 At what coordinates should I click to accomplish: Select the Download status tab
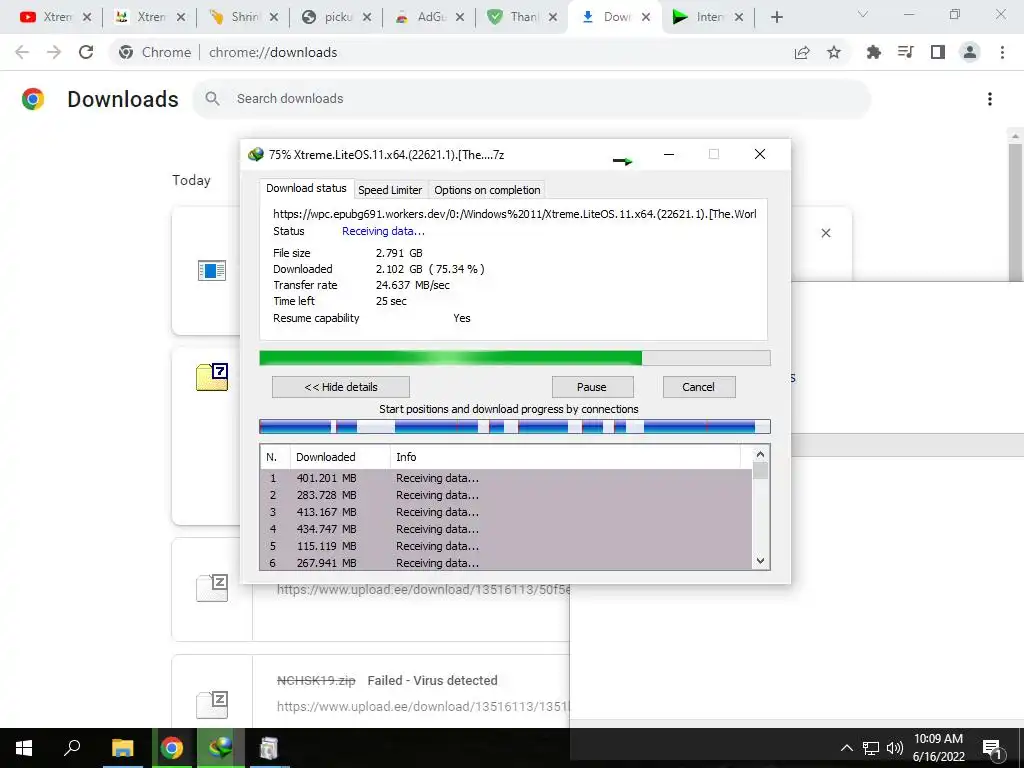pyautogui.click(x=306, y=188)
